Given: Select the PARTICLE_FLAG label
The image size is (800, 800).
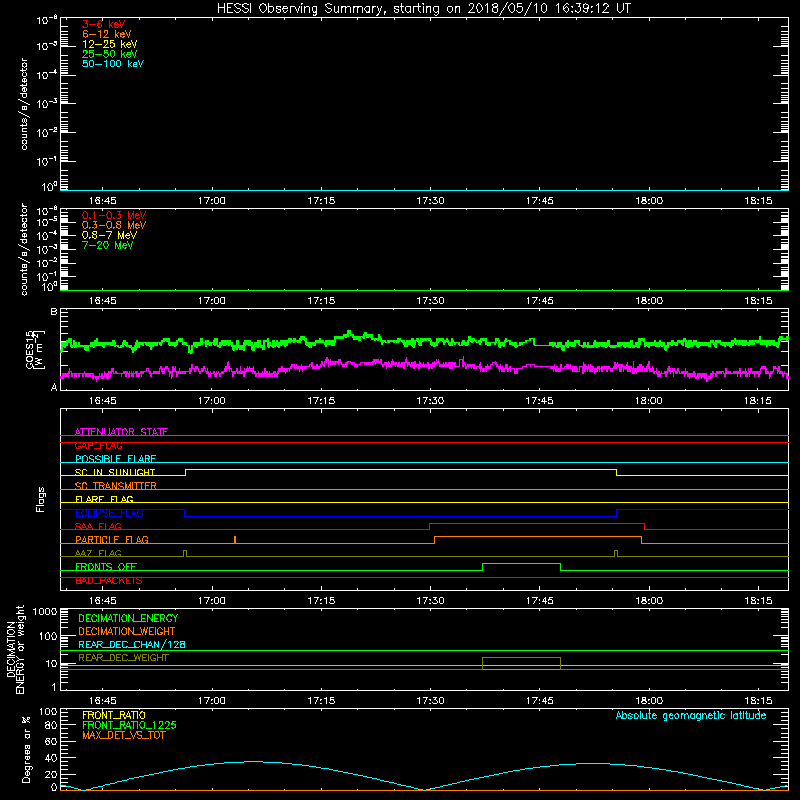Looking at the screenshot, I should 112,539.
